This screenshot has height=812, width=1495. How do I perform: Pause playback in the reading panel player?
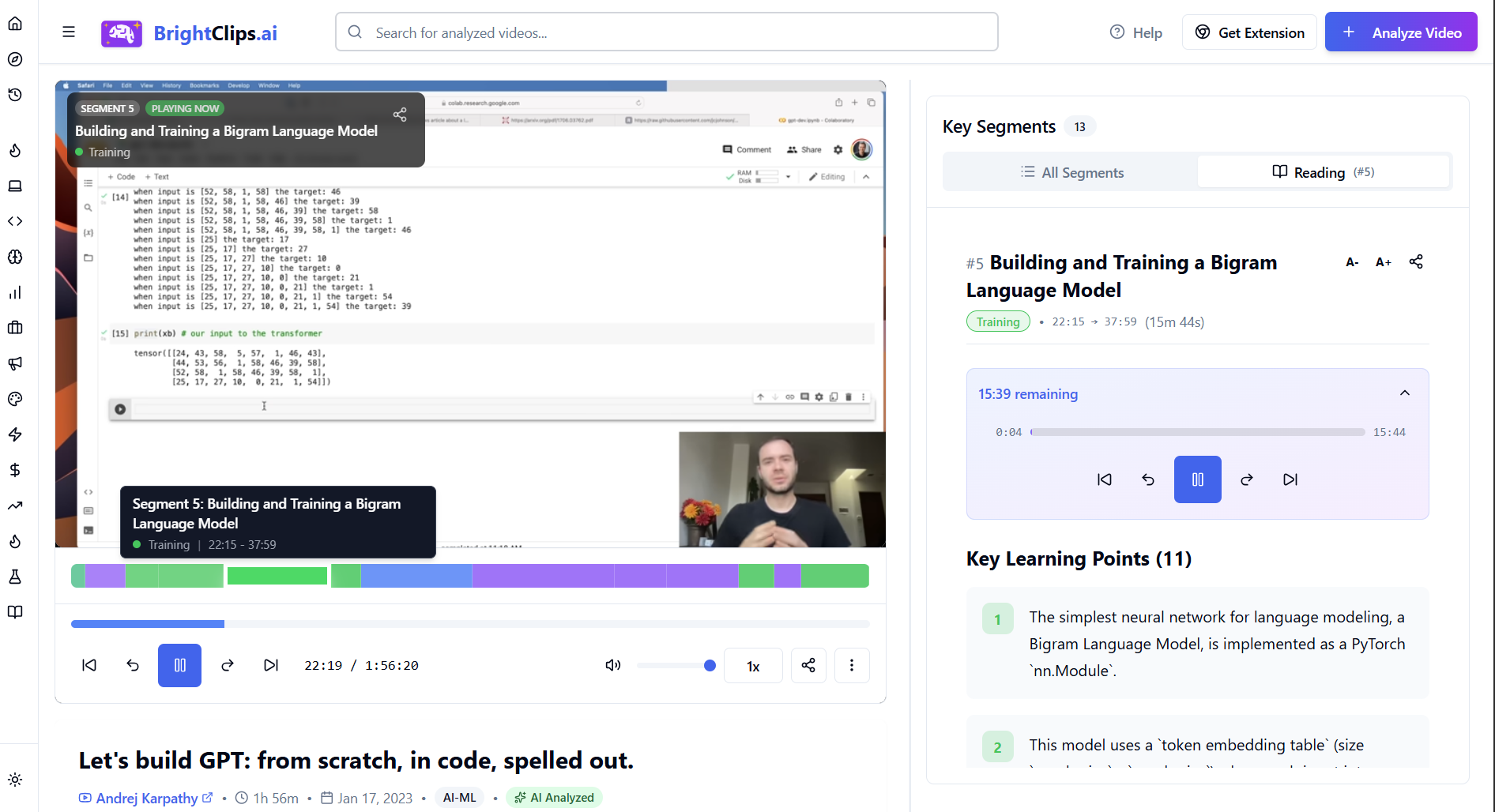(x=1197, y=479)
